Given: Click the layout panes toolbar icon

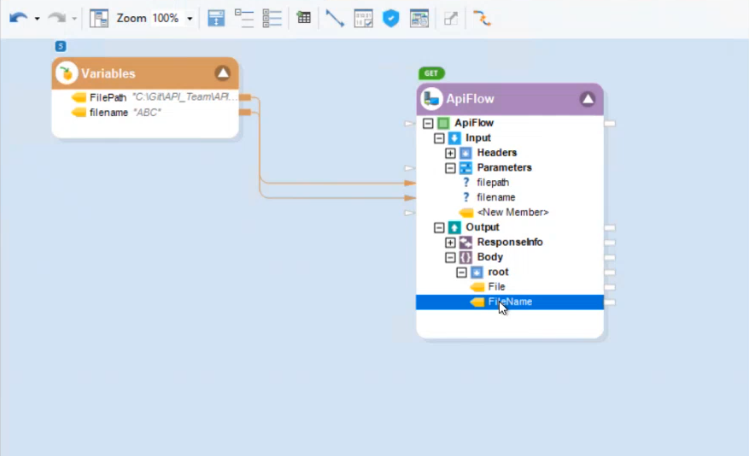Looking at the screenshot, I should (x=99, y=18).
